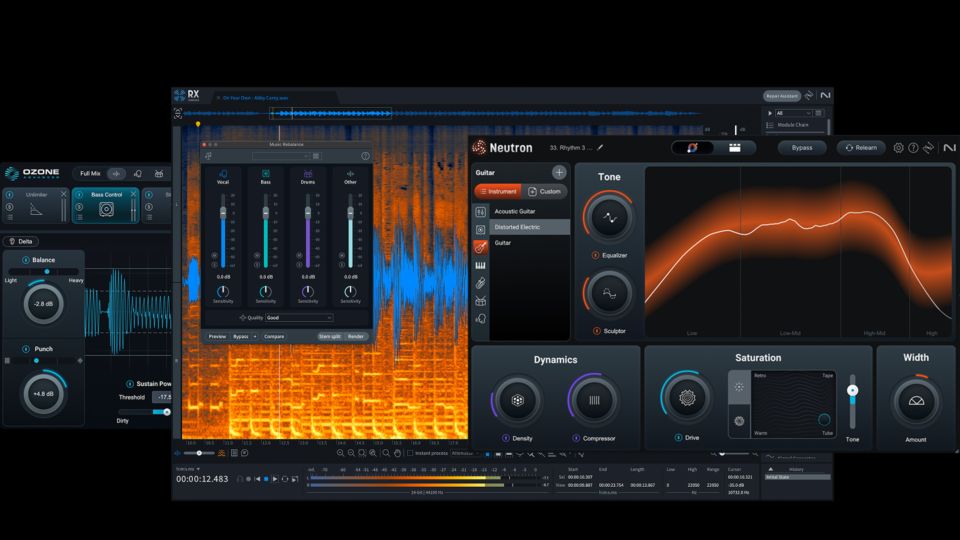Toggle the Compressor power button

click(x=576, y=438)
